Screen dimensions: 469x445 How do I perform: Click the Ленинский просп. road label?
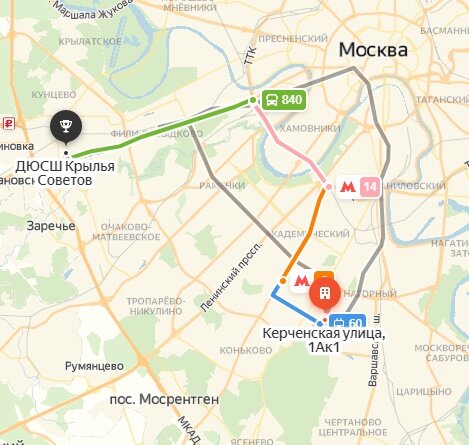coord(232,276)
